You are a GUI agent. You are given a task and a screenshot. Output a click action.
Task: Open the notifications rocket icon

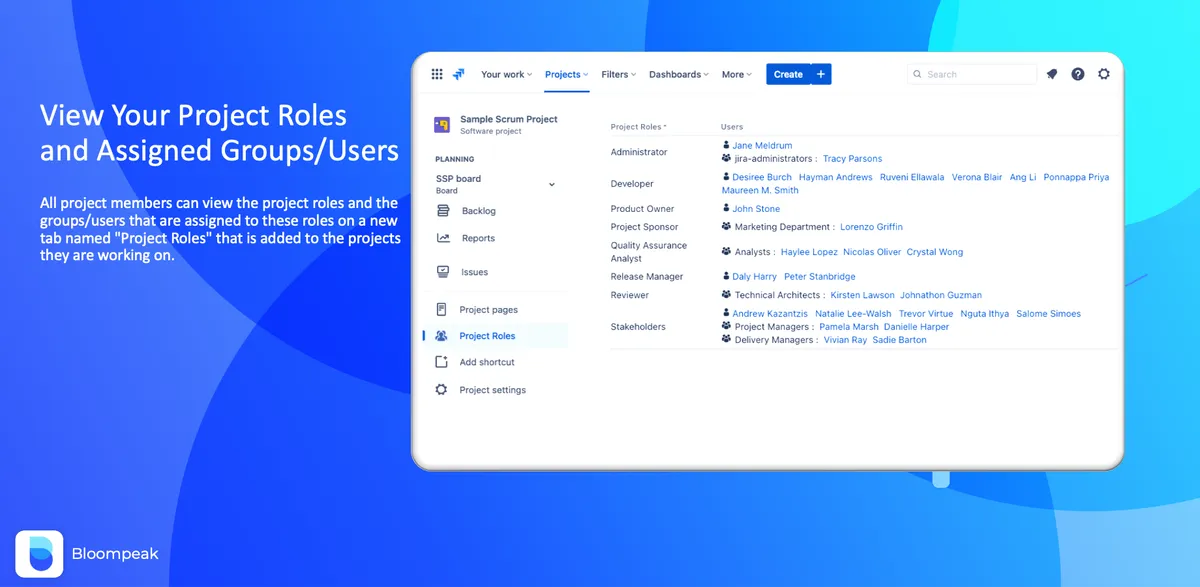pos(1052,74)
